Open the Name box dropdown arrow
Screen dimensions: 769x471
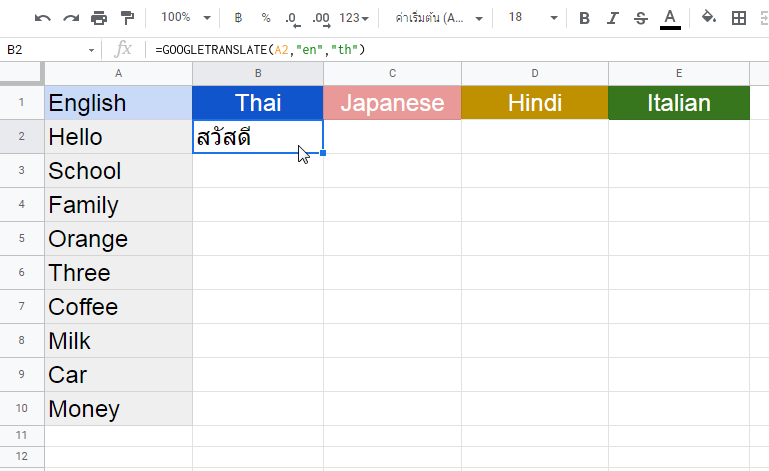(91, 50)
